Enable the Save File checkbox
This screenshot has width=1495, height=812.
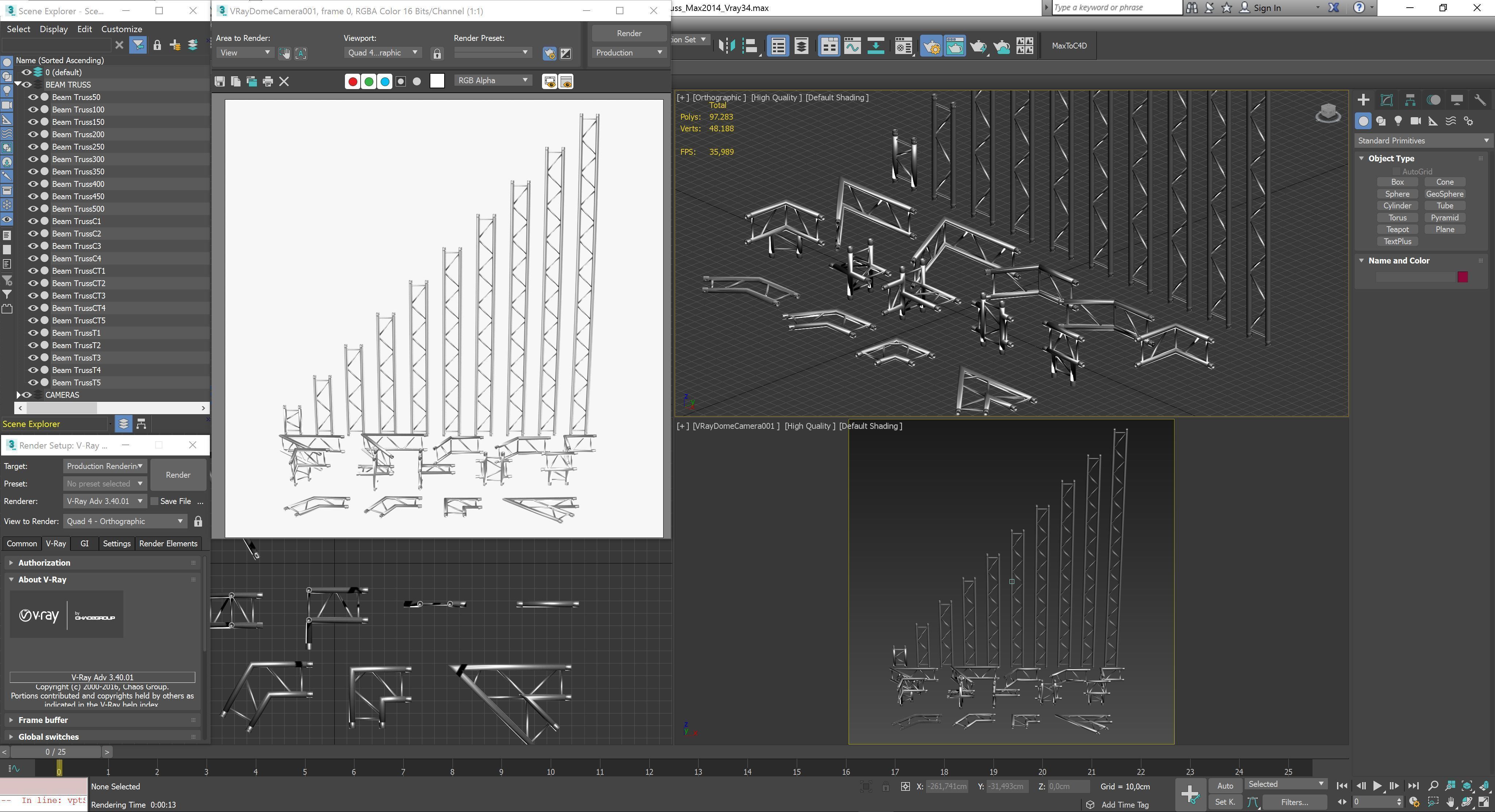154,501
